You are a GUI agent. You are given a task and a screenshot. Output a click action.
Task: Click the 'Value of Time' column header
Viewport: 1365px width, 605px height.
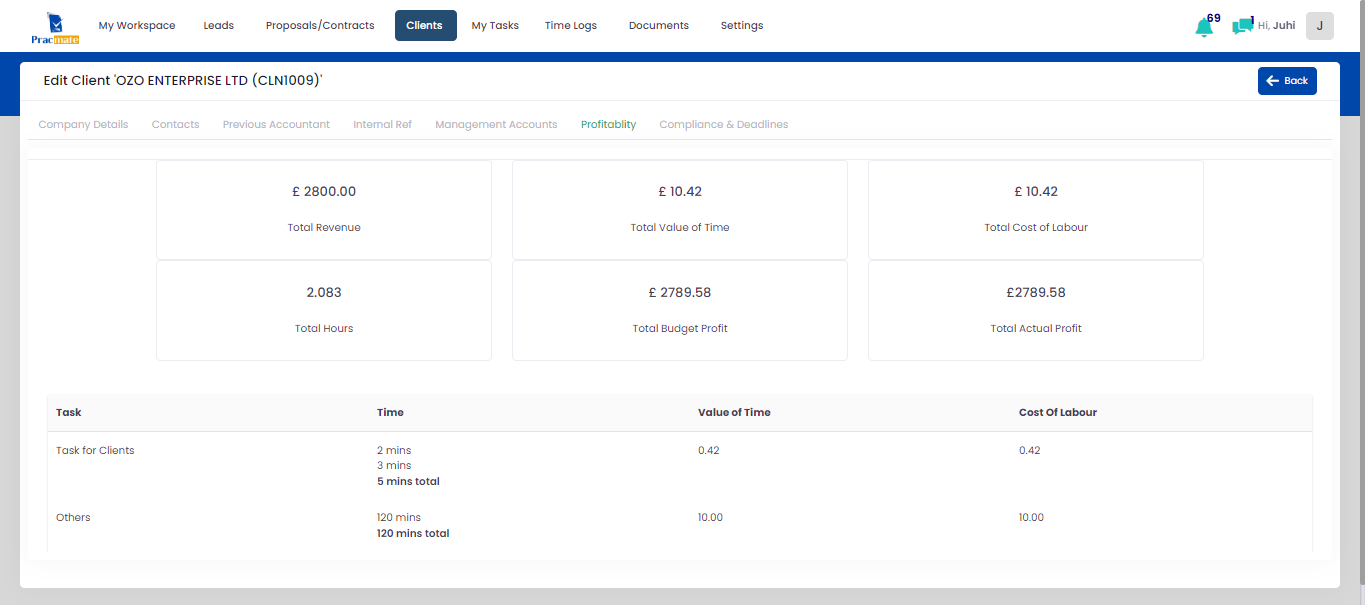pyautogui.click(x=734, y=412)
